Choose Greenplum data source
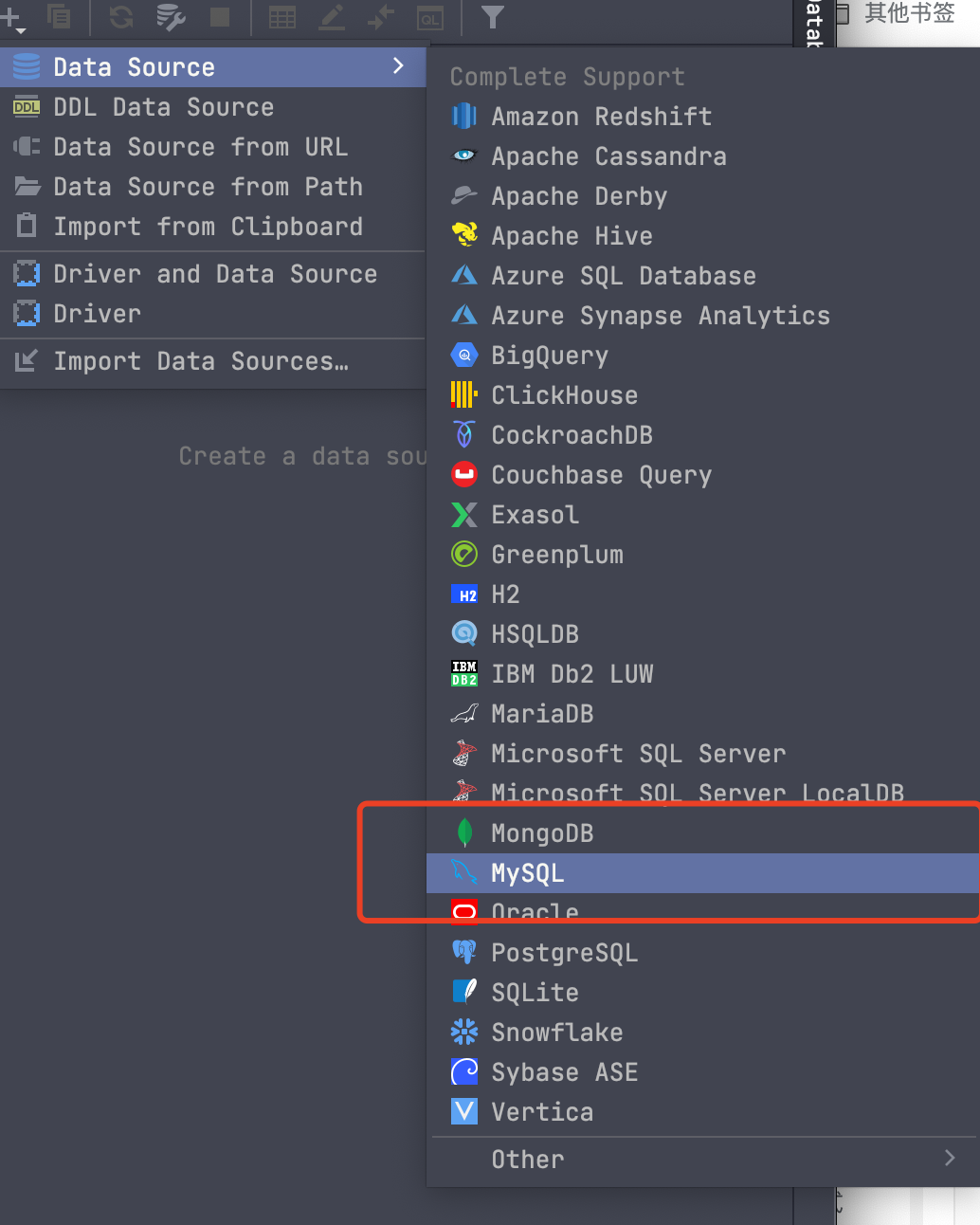Viewport: 980px width, 1225px height. point(703,555)
